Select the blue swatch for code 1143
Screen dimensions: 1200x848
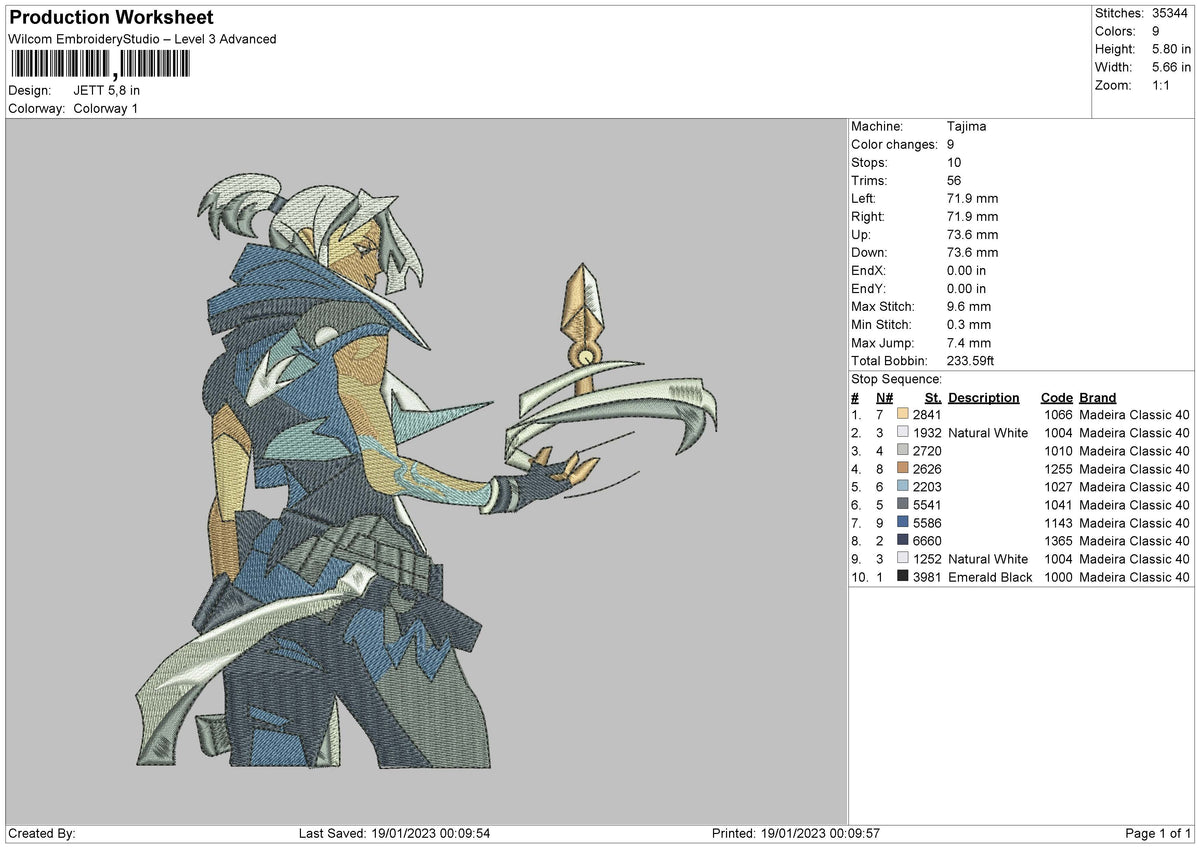[903, 523]
